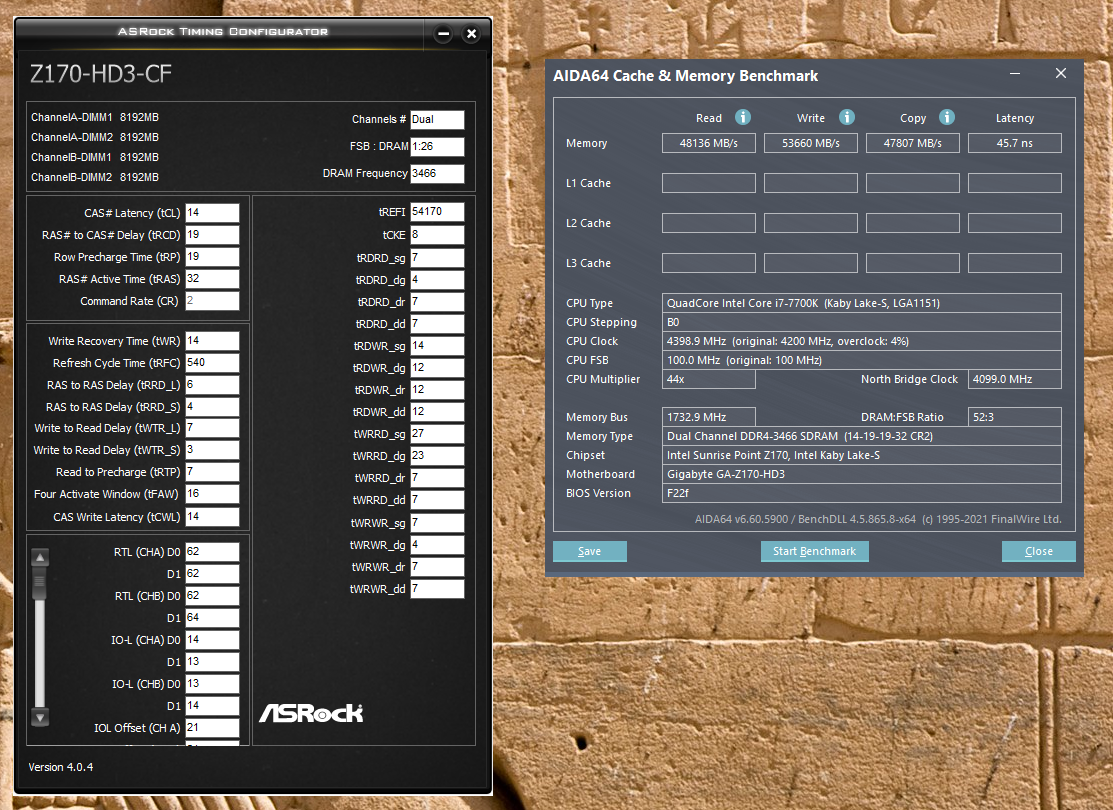Click the North Bridge Clock value 4099.0 MHz
Viewport: 1113px width, 810px height.
[x=1015, y=380]
